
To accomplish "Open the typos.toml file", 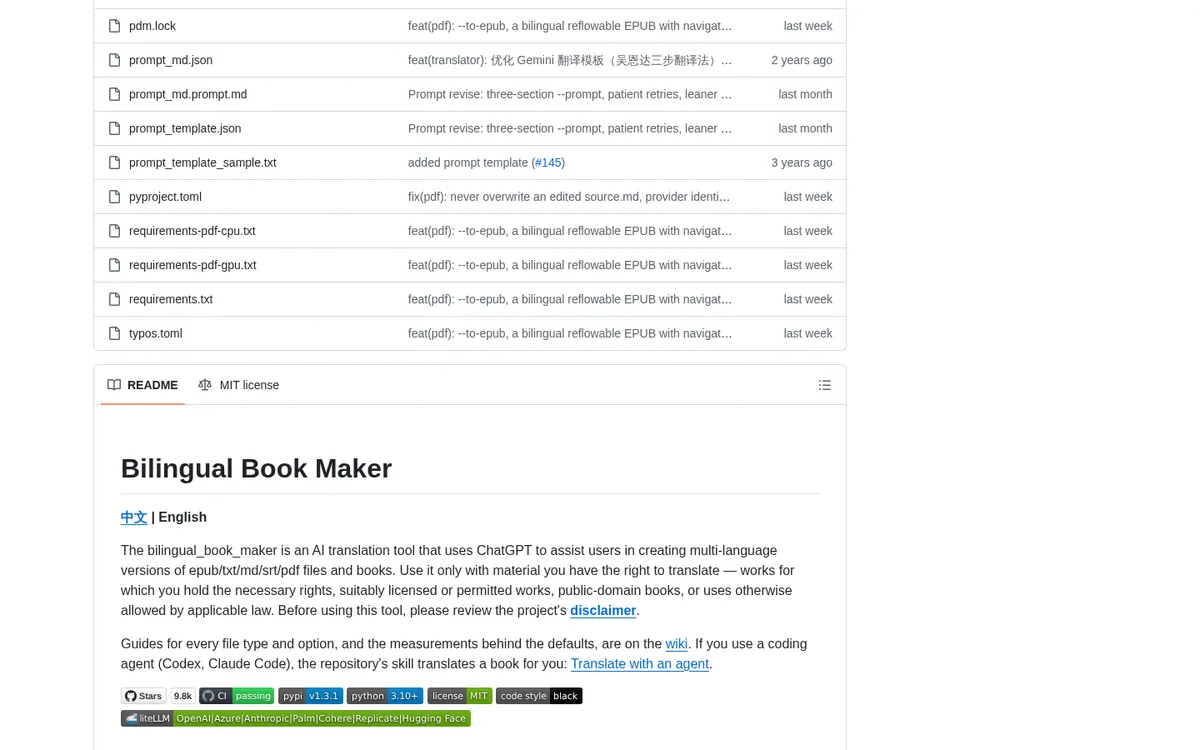I will click(x=156, y=333).
